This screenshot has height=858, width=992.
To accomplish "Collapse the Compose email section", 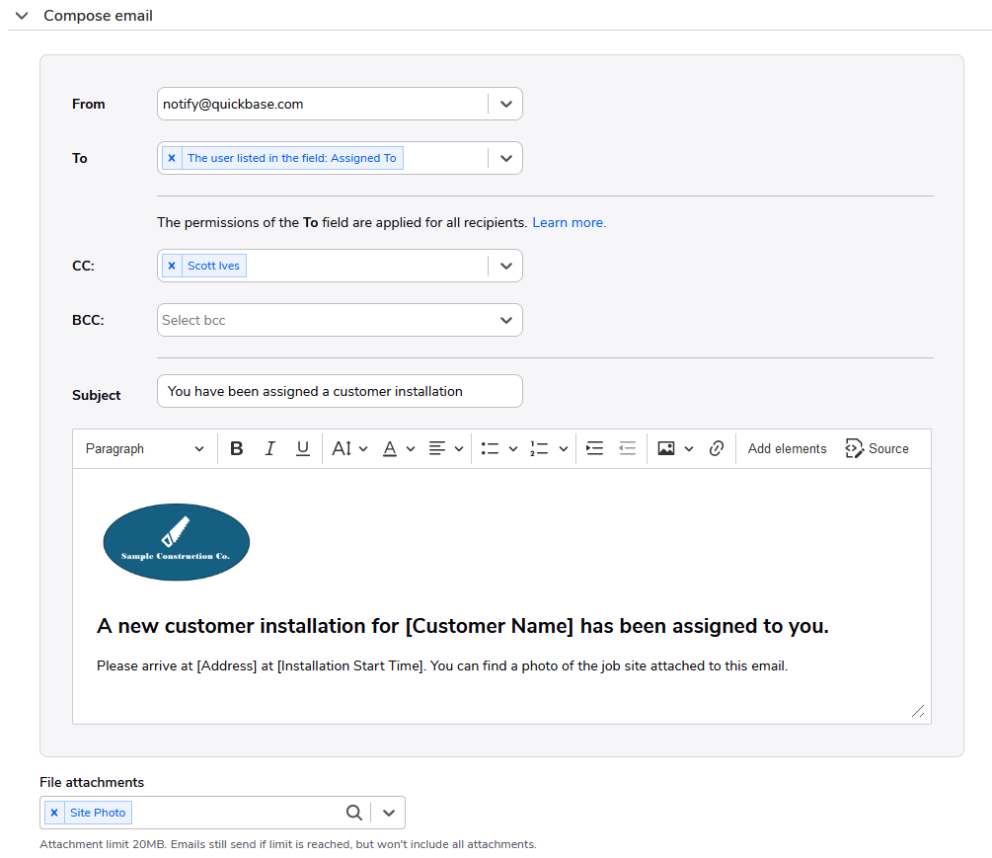I will click(22, 15).
